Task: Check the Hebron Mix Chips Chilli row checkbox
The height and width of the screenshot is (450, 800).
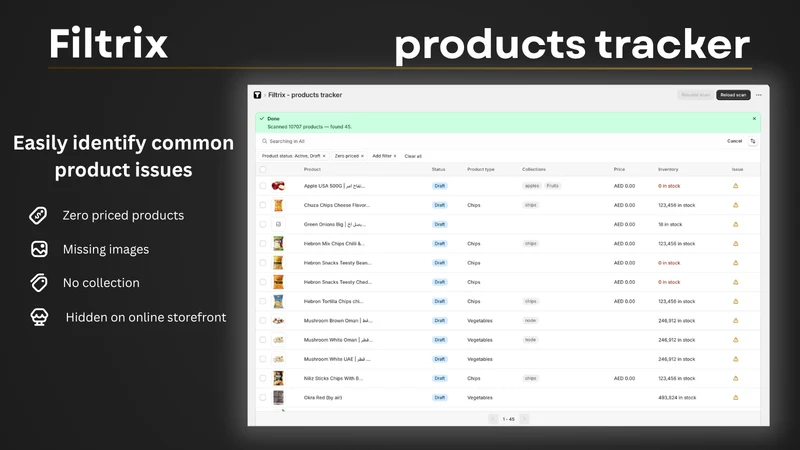Action: pyautogui.click(x=263, y=243)
